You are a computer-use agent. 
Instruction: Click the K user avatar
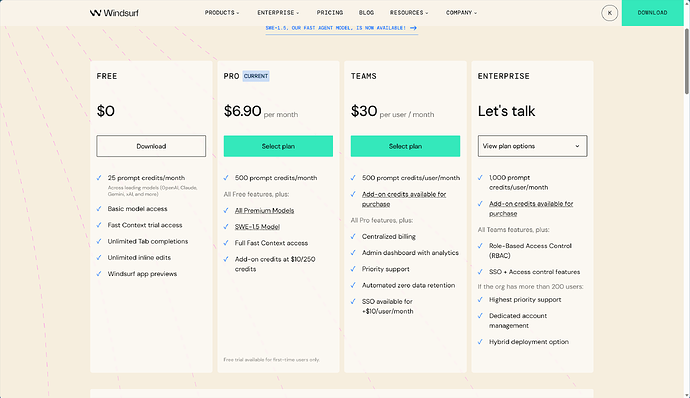click(609, 13)
